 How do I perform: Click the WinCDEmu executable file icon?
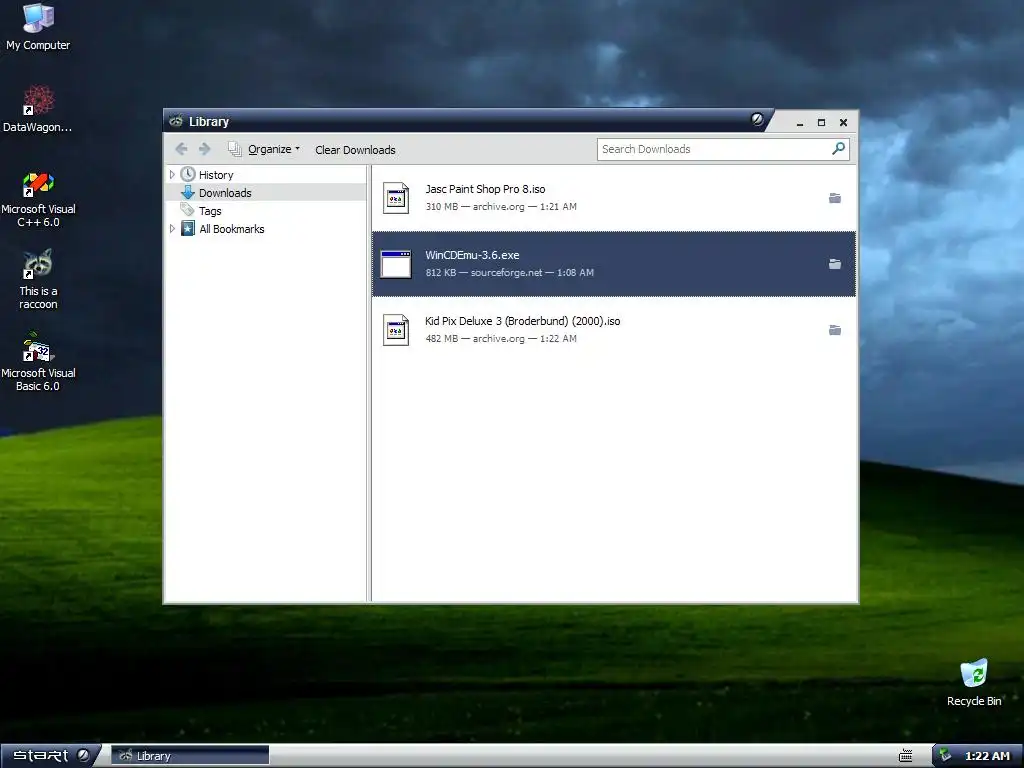coord(396,264)
